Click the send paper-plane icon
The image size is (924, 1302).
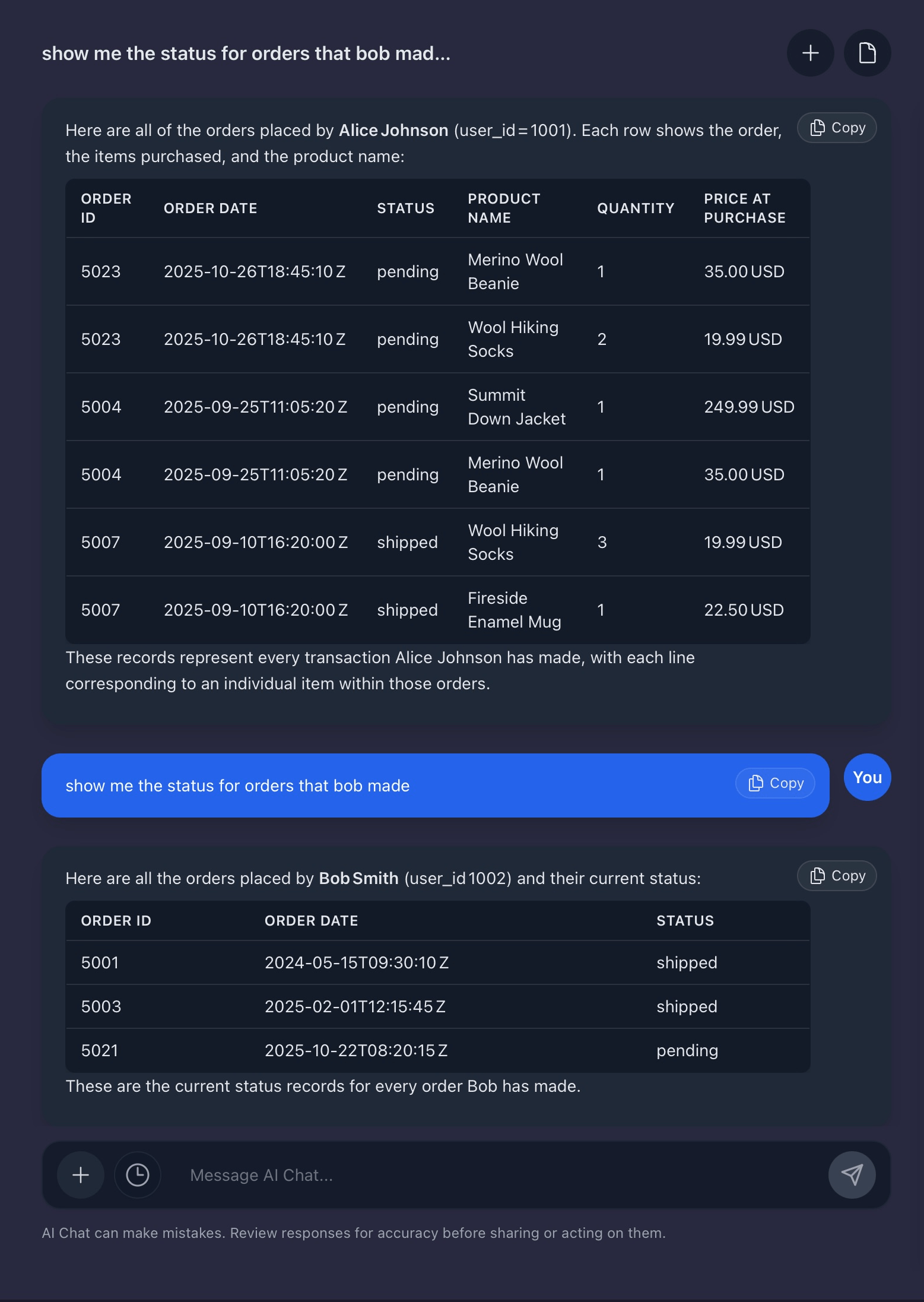coord(852,1174)
